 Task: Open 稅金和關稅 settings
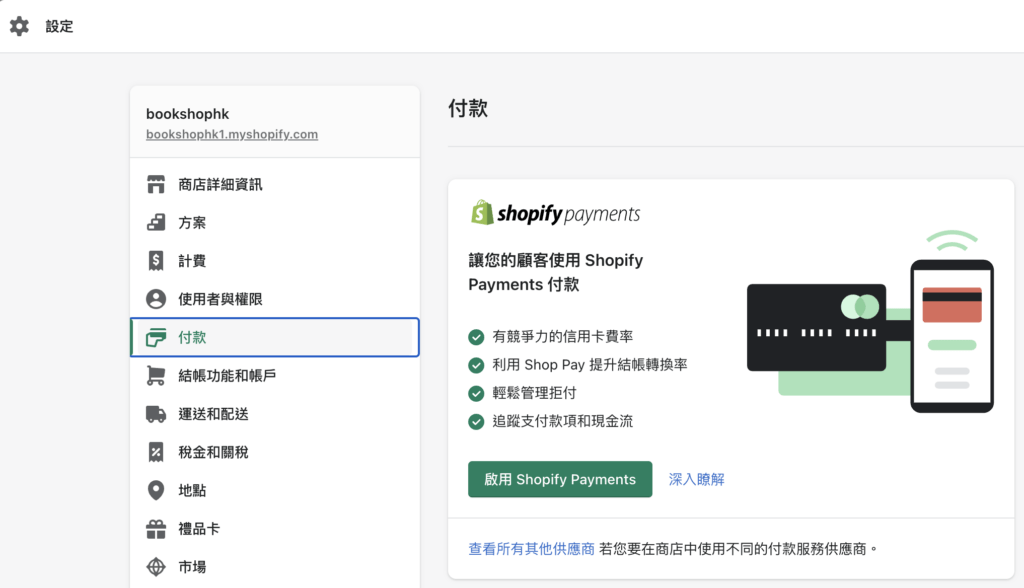(x=275, y=451)
